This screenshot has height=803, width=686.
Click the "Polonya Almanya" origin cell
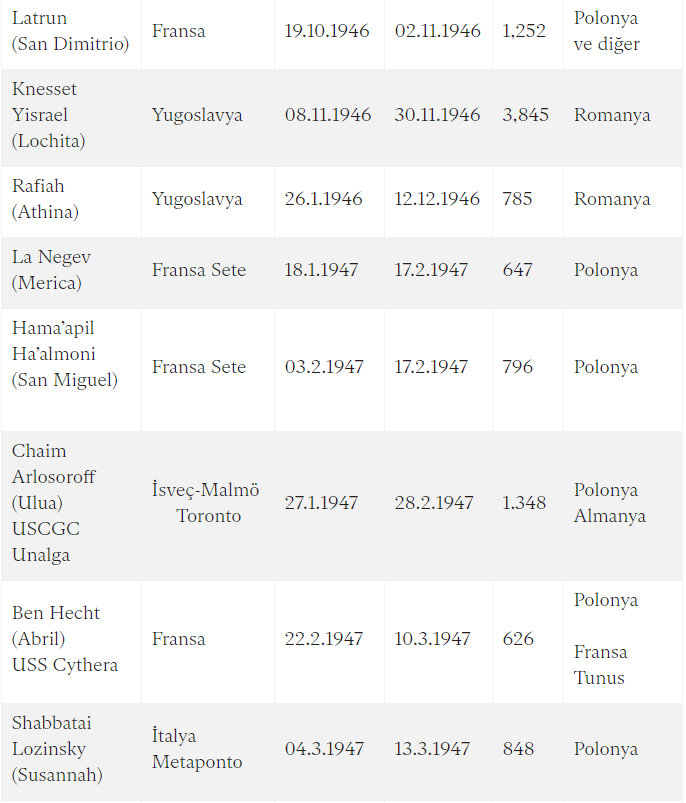coord(610,503)
